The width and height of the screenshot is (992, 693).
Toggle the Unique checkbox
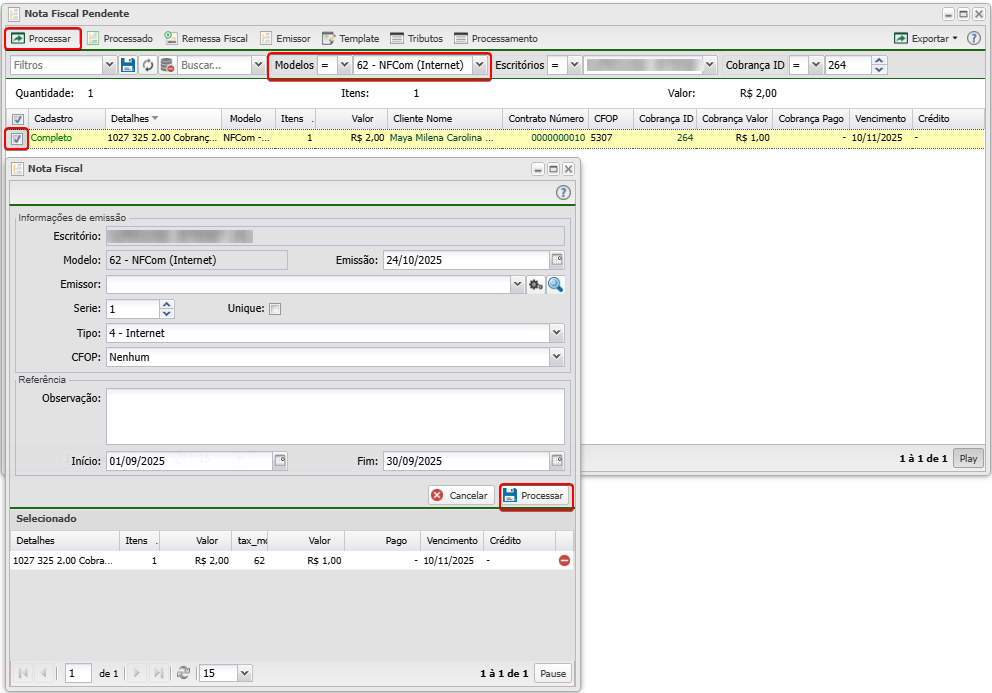[275, 309]
